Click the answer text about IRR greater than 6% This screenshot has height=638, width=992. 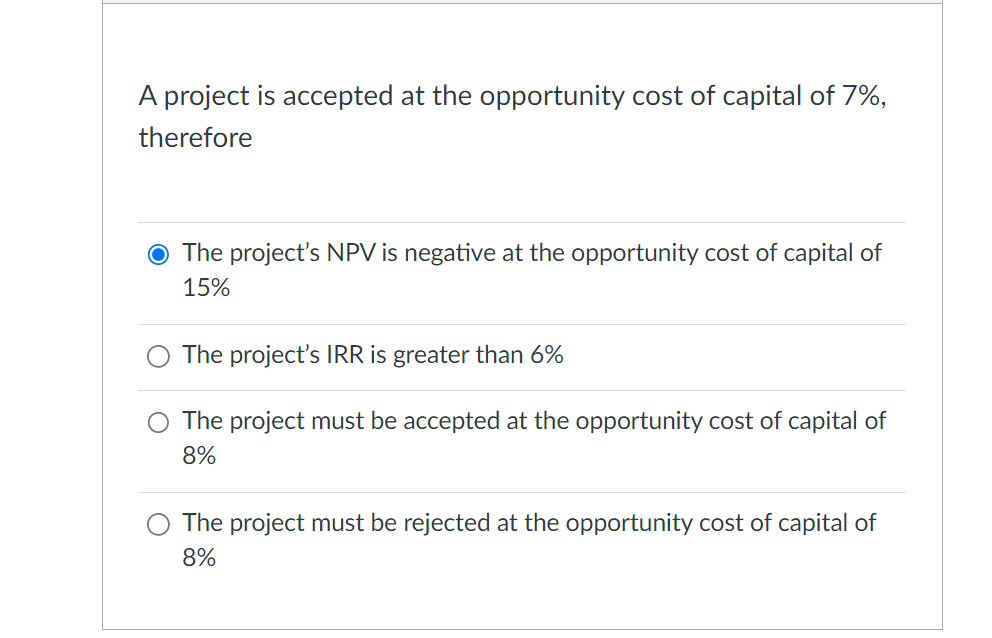(x=372, y=355)
